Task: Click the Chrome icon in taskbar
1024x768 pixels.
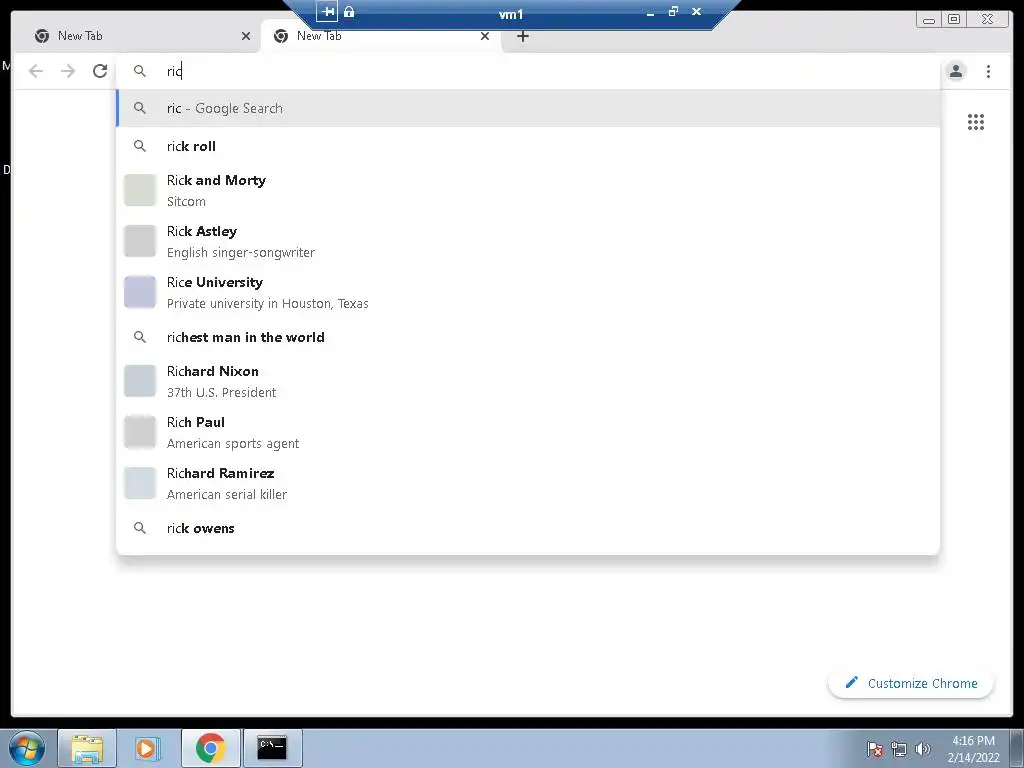Action: coord(210,748)
